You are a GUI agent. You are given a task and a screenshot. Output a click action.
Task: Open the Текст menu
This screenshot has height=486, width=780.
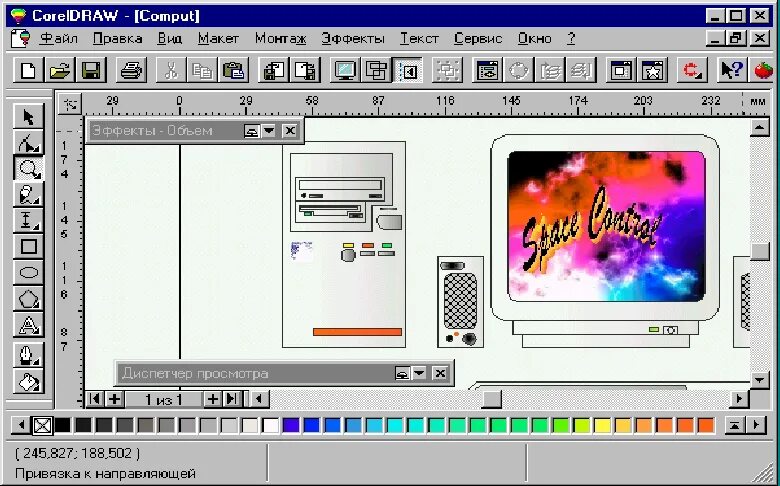click(419, 38)
